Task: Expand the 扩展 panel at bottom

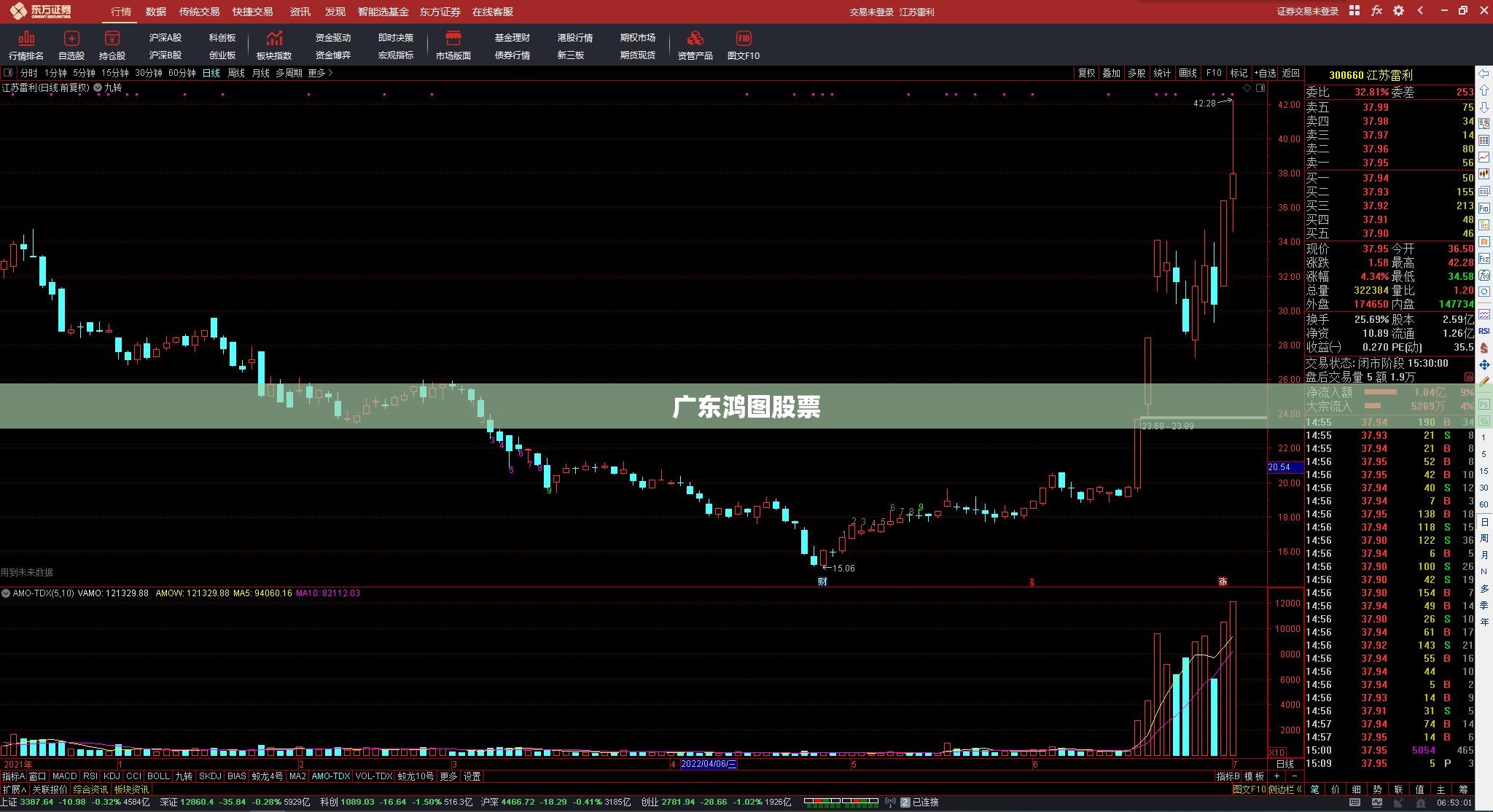Action: pos(15,789)
